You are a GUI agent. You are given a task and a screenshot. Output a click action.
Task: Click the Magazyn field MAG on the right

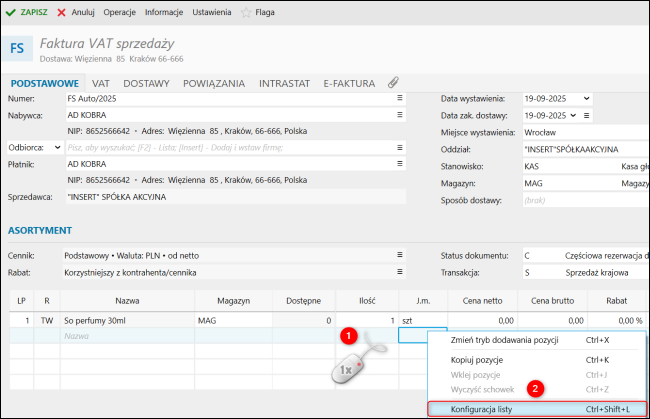(586, 184)
